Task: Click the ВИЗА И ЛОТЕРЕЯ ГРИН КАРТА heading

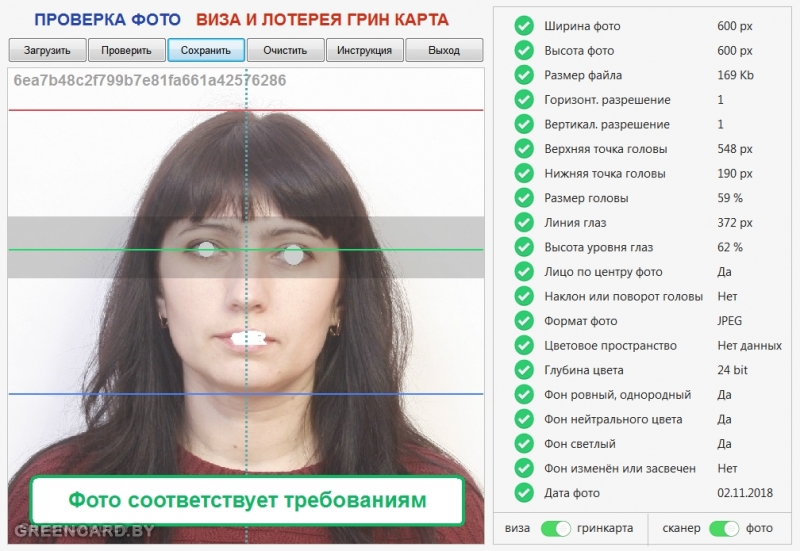Action: tap(322, 20)
